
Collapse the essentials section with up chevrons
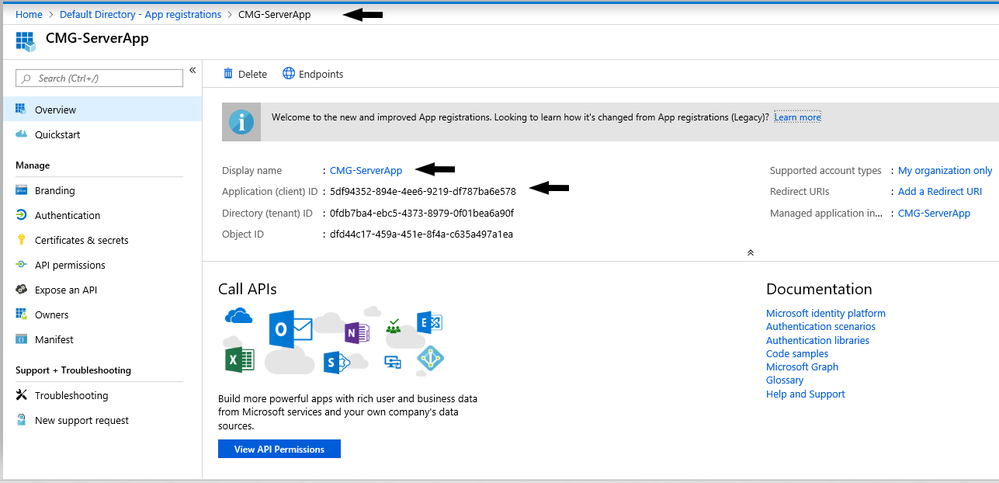tap(751, 252)
